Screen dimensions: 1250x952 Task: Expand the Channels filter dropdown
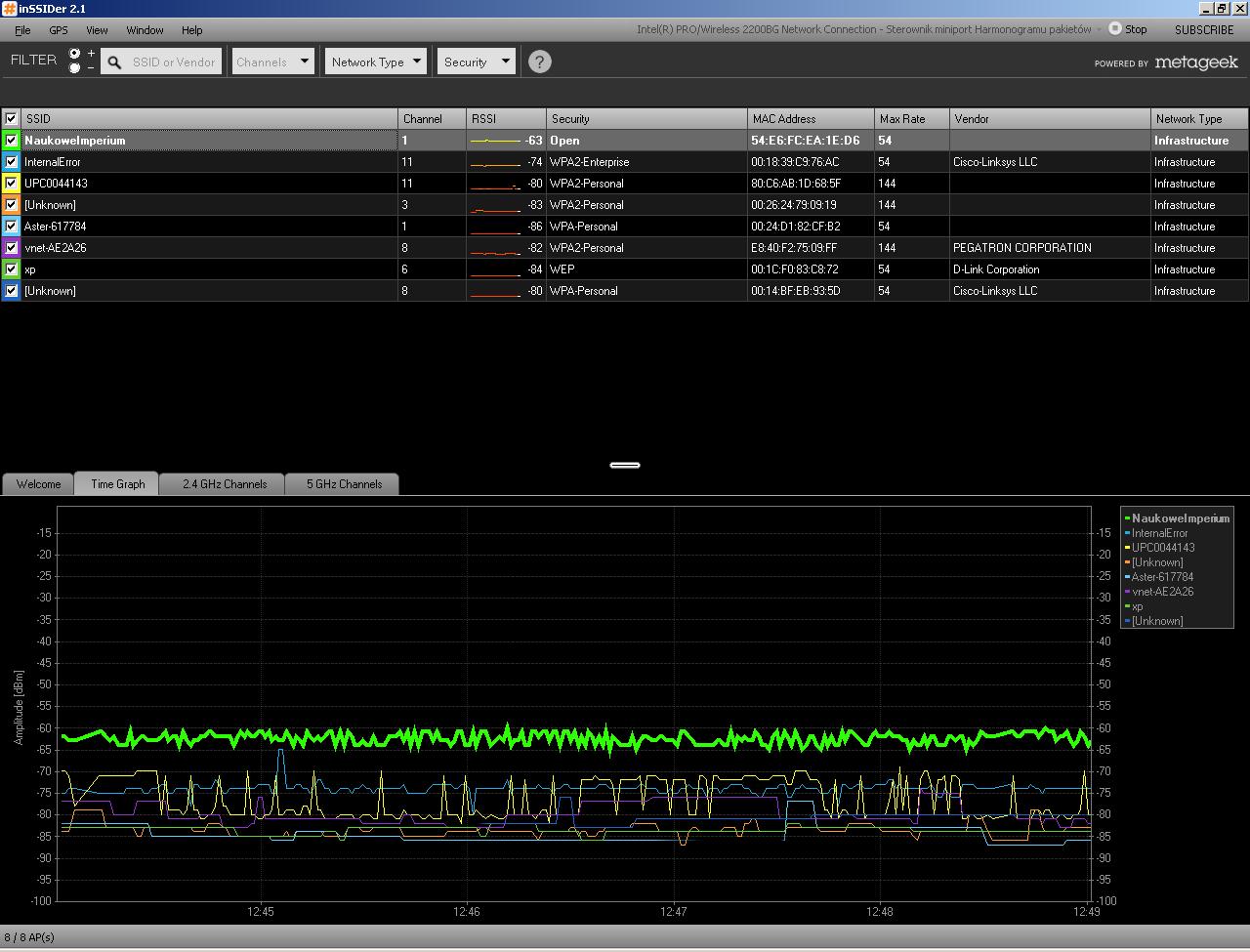(272, 62)
